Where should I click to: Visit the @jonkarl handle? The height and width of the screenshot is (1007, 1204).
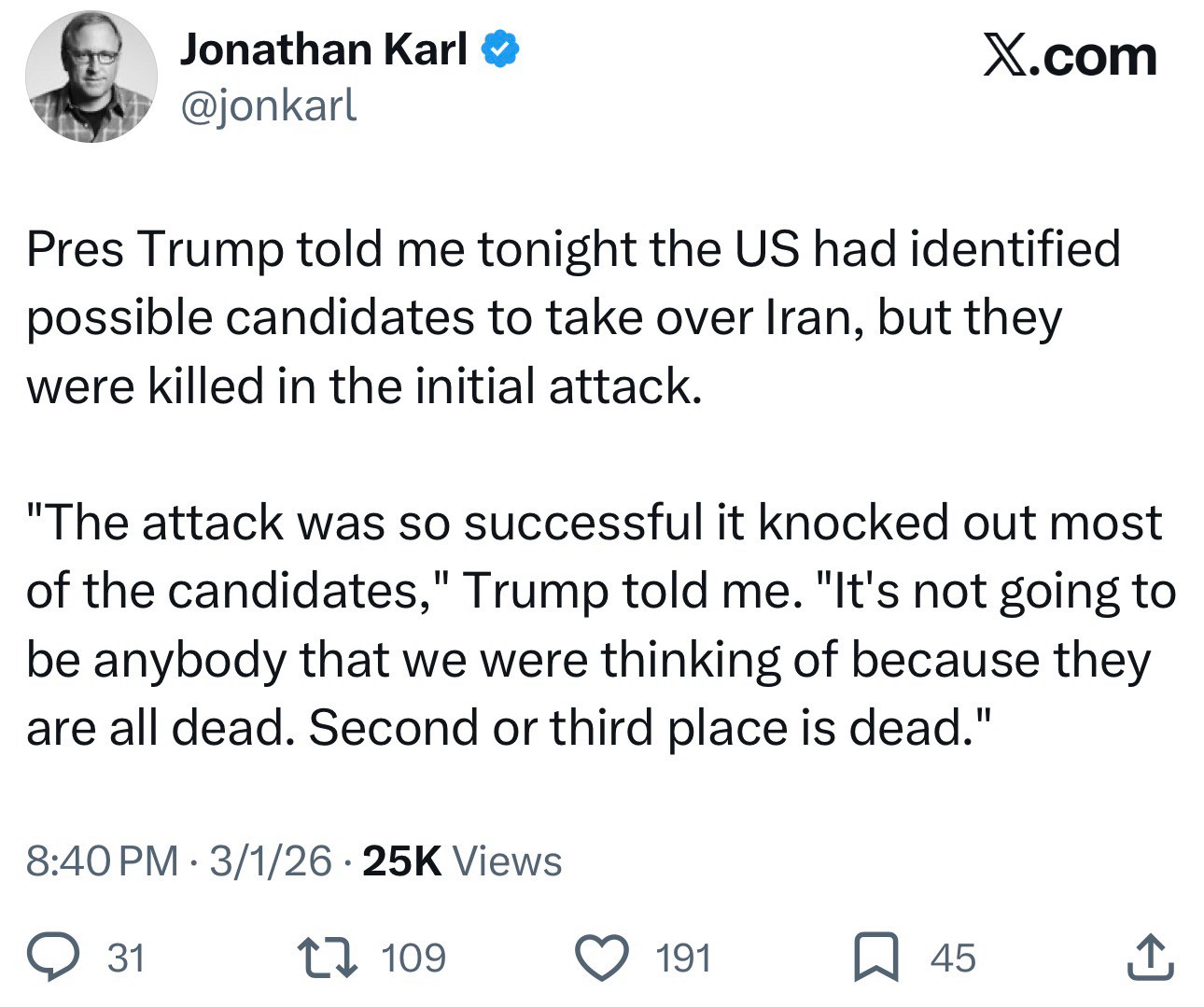pos(268,106)
